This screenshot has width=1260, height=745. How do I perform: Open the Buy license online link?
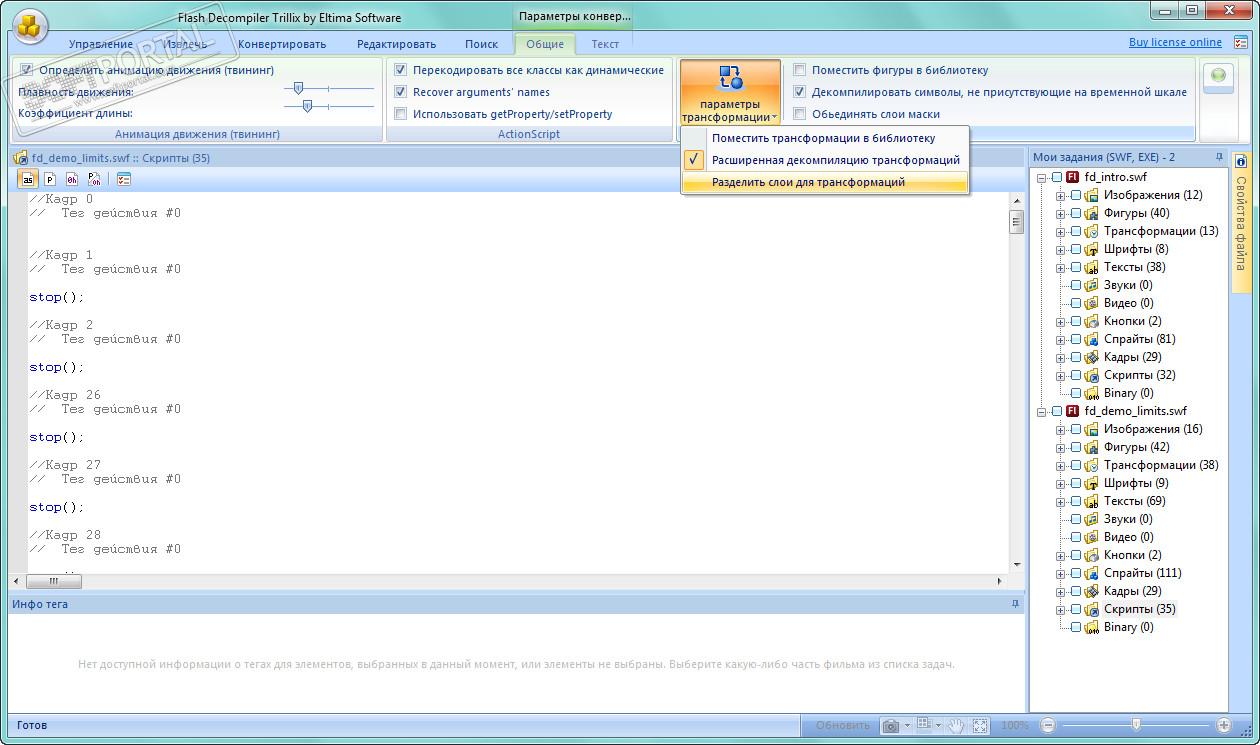click(x=1175, y=42)
